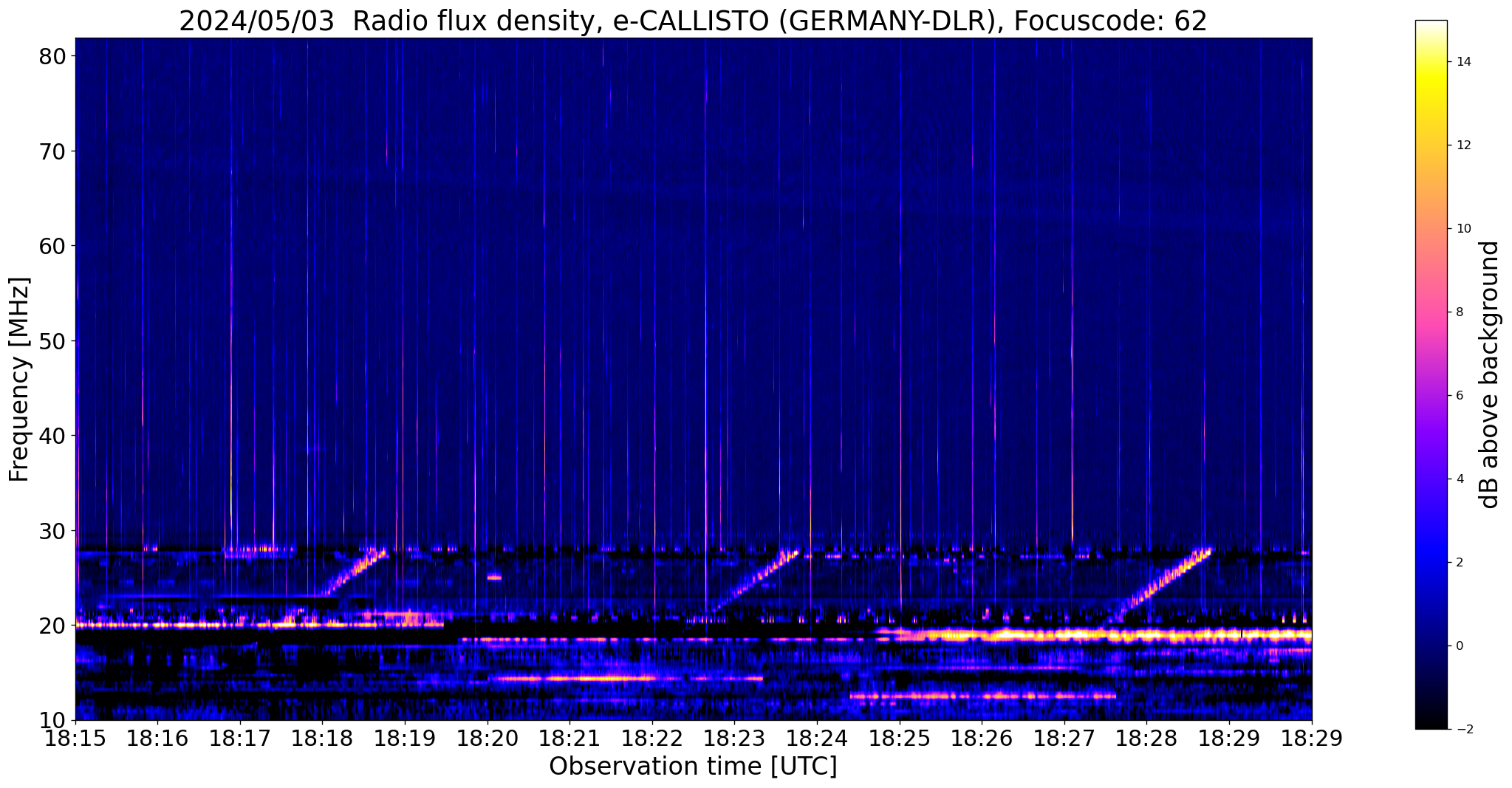Click the 70 tick on the frequency axis
This screenshot has height=788, width=1512.
coord(52,151)
